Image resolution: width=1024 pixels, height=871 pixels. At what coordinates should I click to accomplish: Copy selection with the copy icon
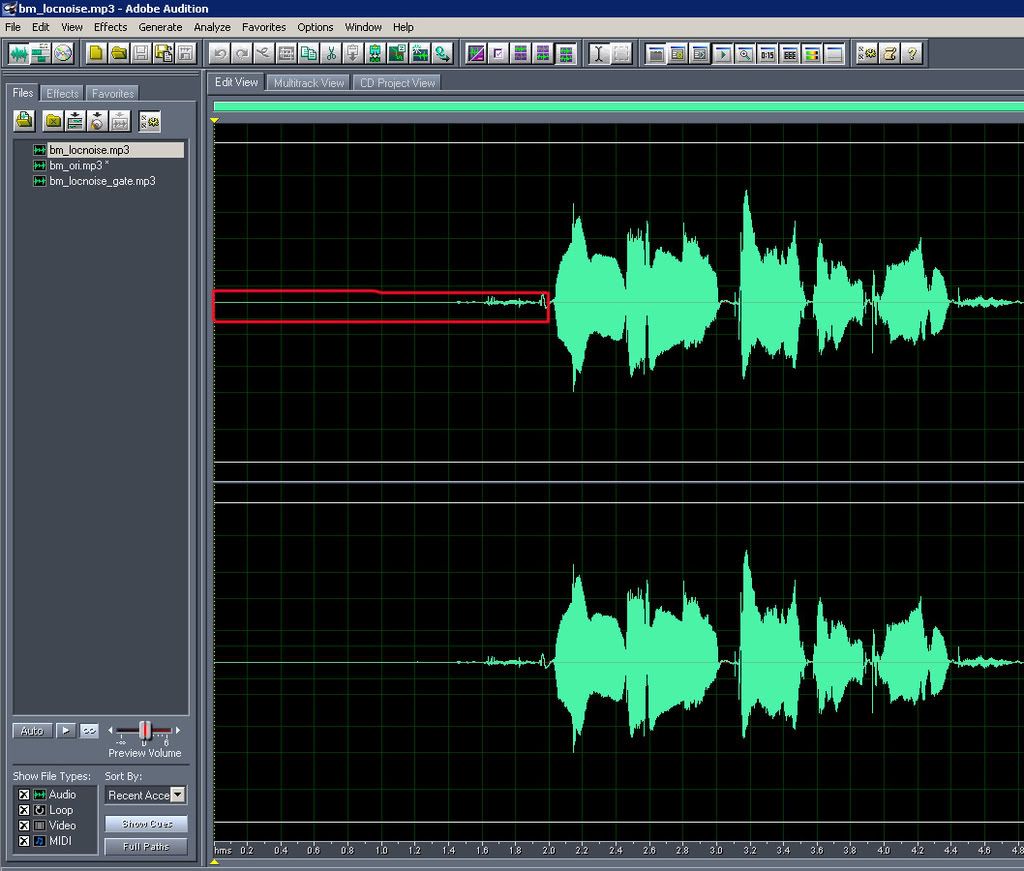pos(308,54)
